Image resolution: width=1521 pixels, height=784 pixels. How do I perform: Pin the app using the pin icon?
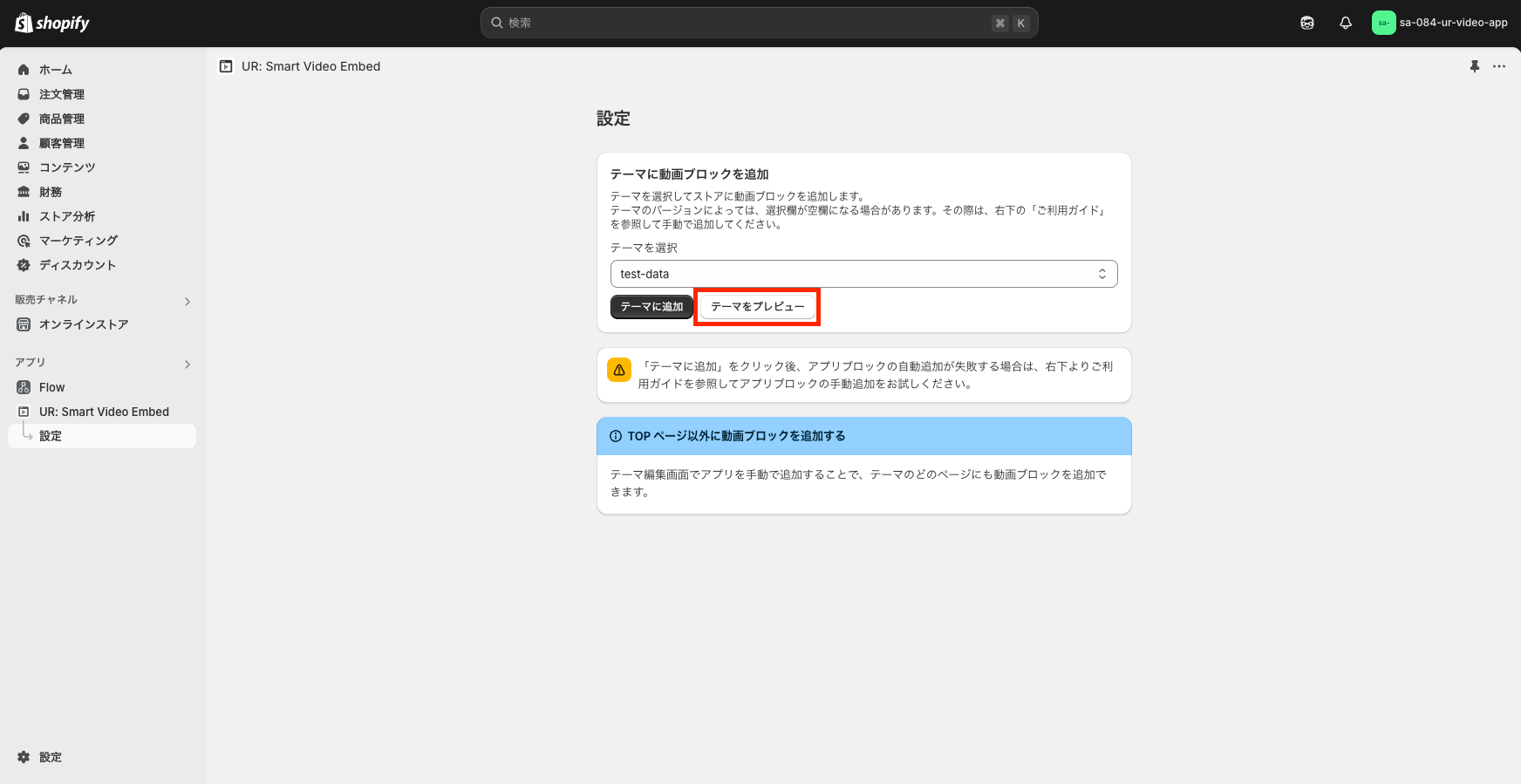tap(1475, 66)
